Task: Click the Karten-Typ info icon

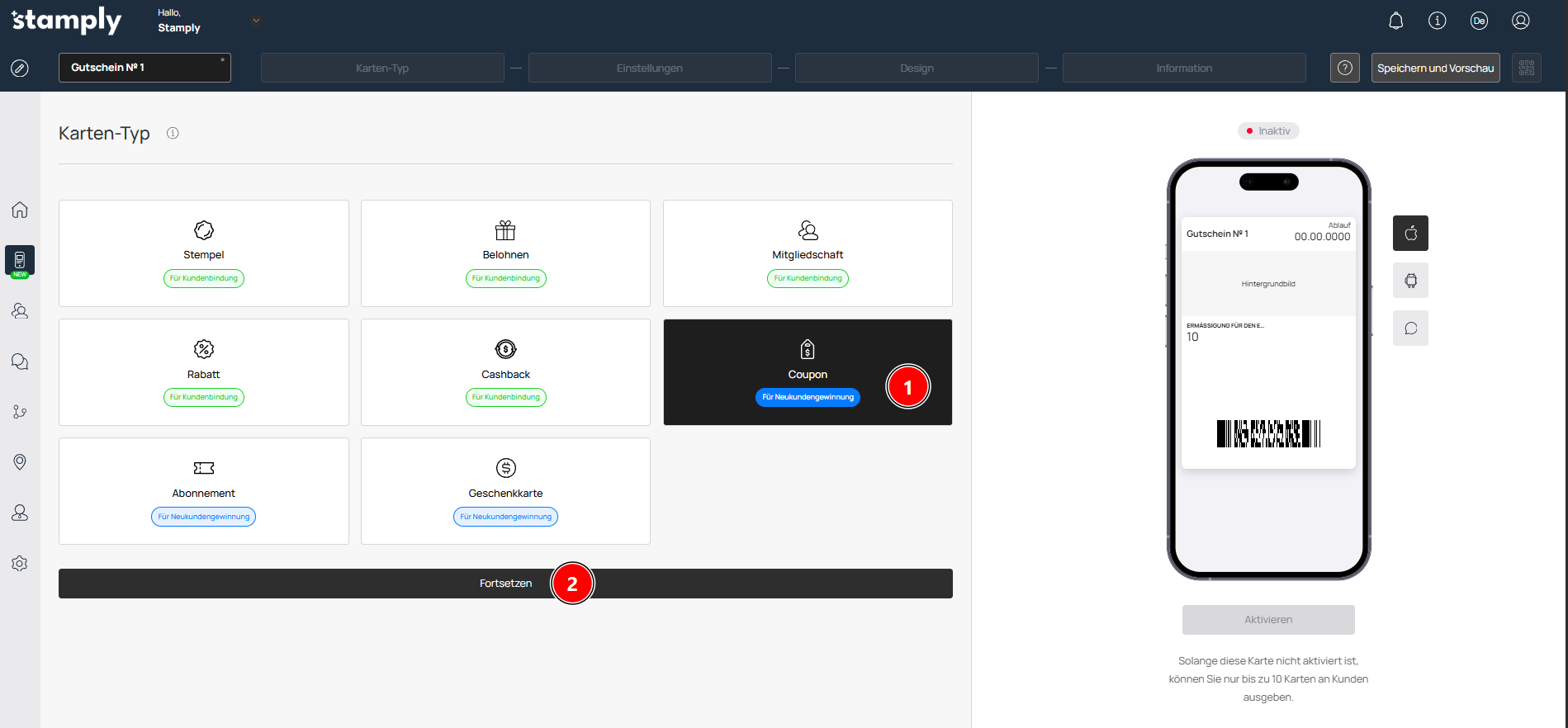Action: pyautogui.click(x=173, y=133)
